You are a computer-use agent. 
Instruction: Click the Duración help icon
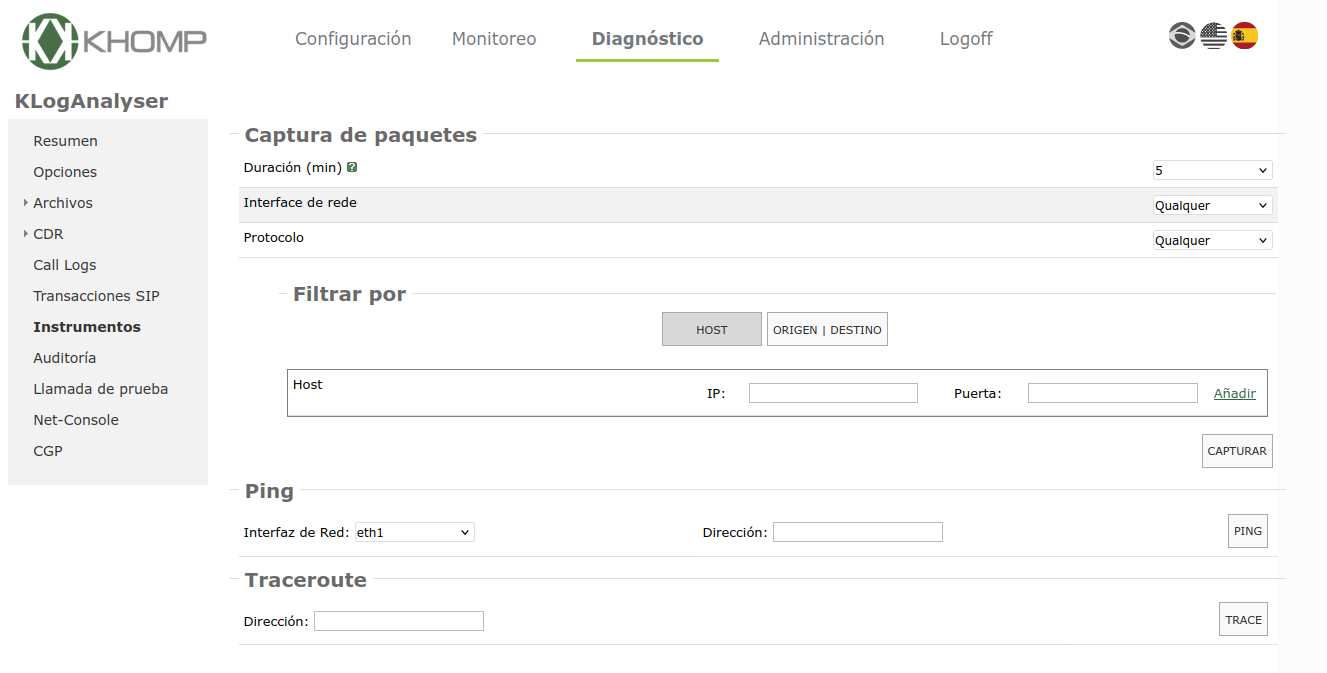352,168
